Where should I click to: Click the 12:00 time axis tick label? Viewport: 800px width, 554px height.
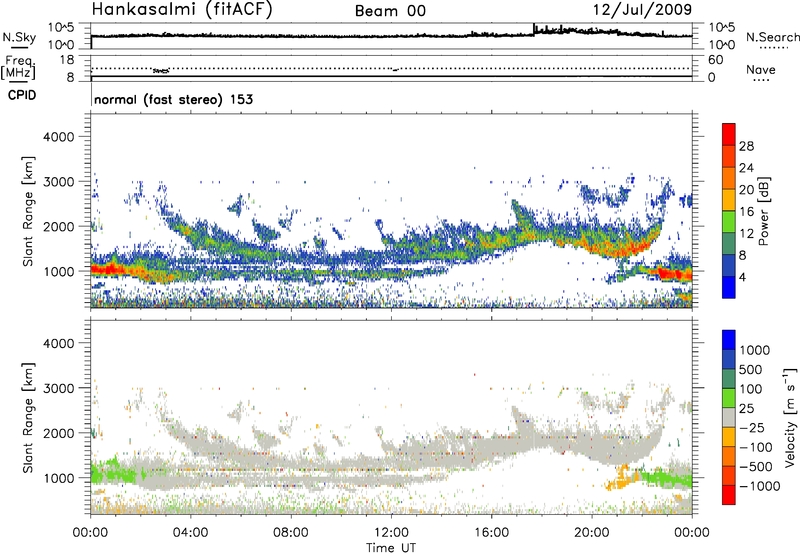[x=391, y=533]
